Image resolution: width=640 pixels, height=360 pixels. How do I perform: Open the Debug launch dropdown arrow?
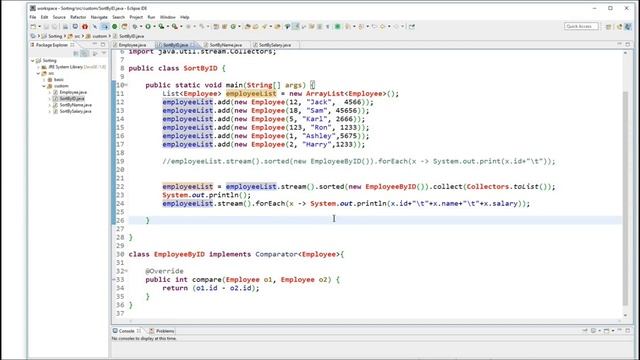(141, 27)
